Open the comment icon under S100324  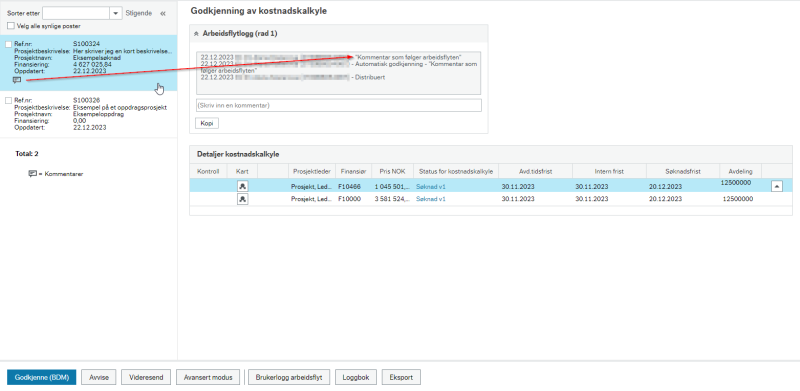[17, 80]
